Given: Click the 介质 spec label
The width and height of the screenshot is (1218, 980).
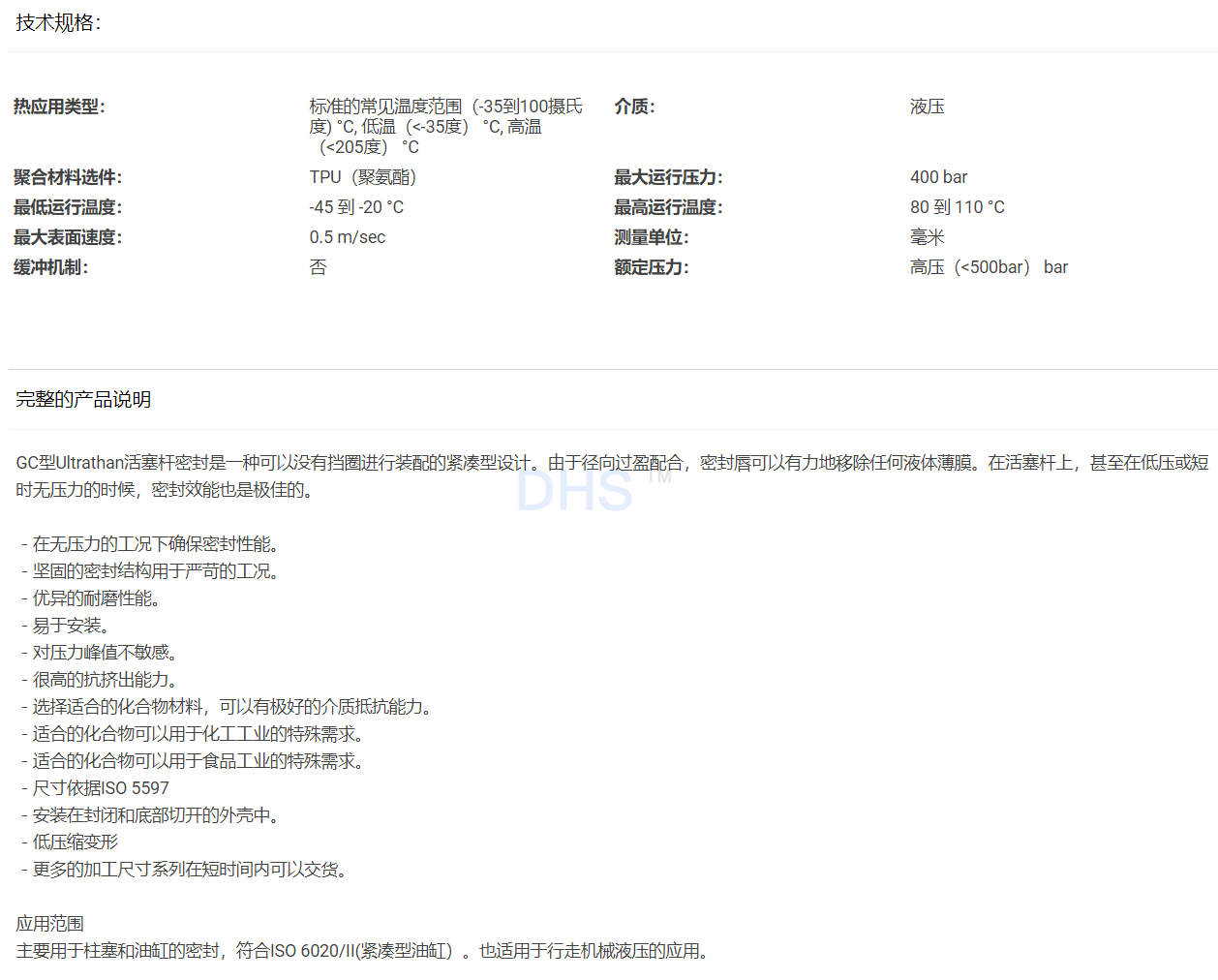Looking at the screenshot, I should [634, 107].
